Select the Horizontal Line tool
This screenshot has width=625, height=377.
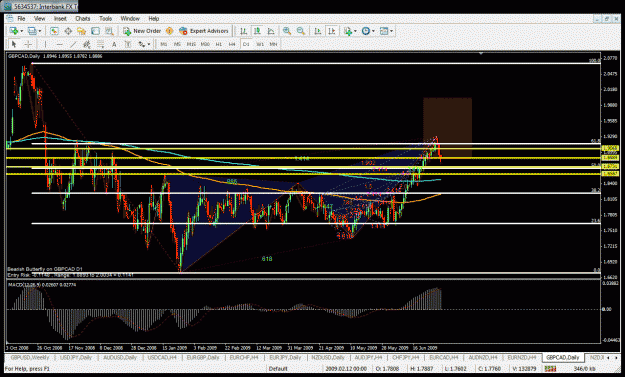click(x=59, y=44)
